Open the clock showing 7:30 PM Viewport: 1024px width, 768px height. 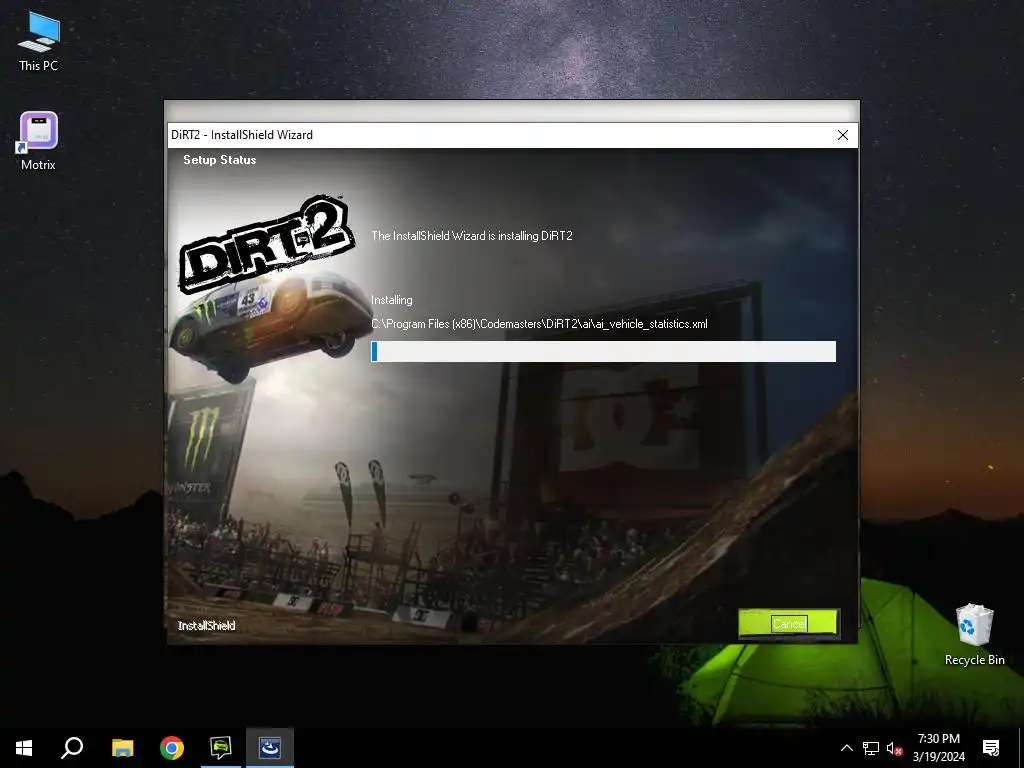pyautogui.click(x=938, y=748)
